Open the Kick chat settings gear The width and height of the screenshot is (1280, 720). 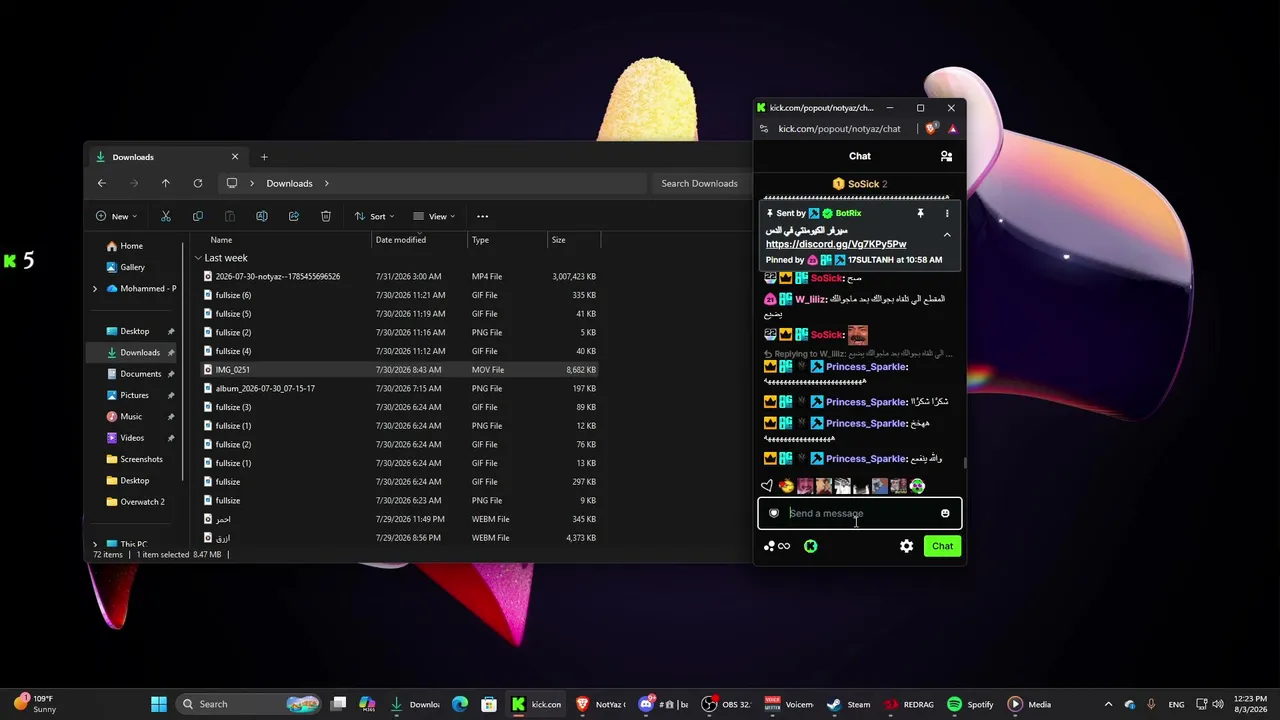906,546
